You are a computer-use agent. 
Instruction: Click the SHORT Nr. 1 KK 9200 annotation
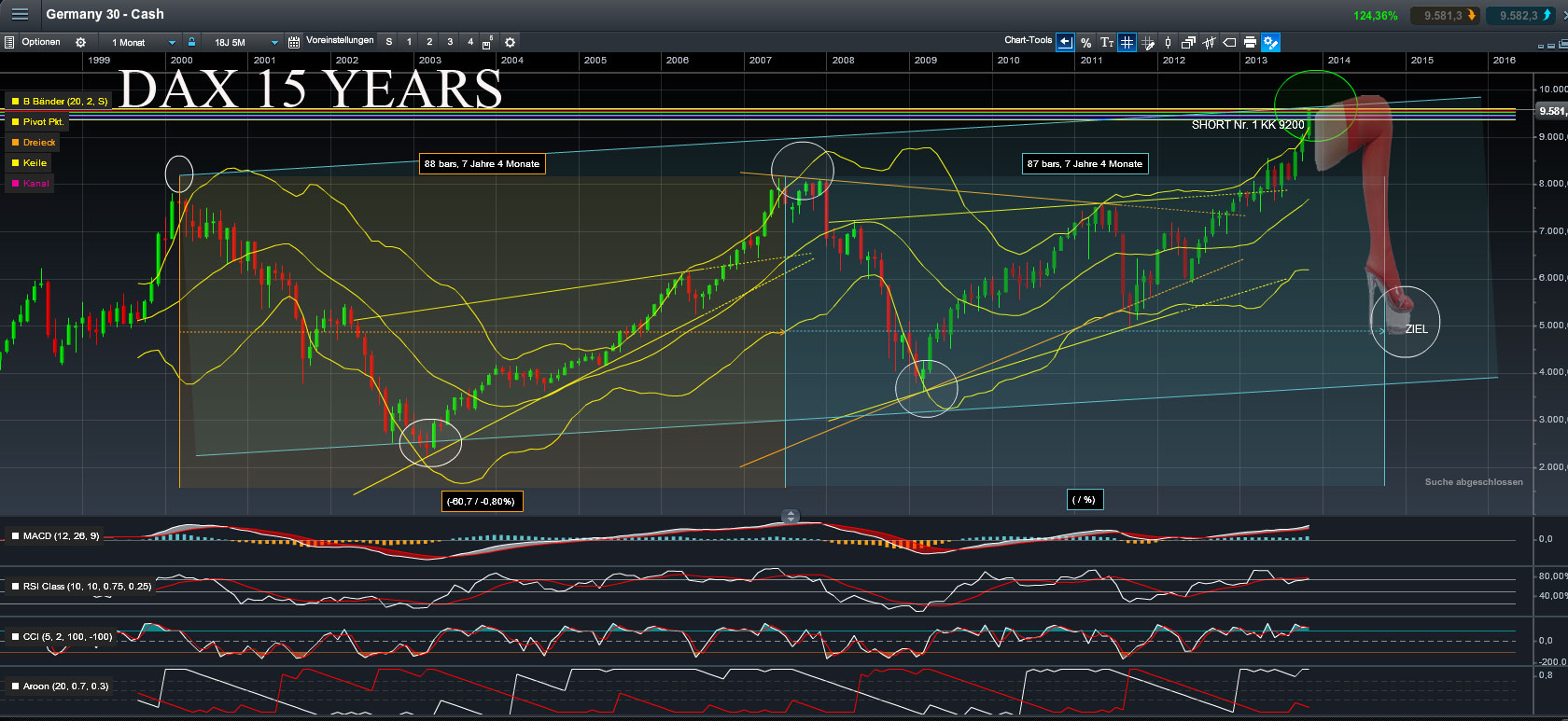[x=1248, y=125]
